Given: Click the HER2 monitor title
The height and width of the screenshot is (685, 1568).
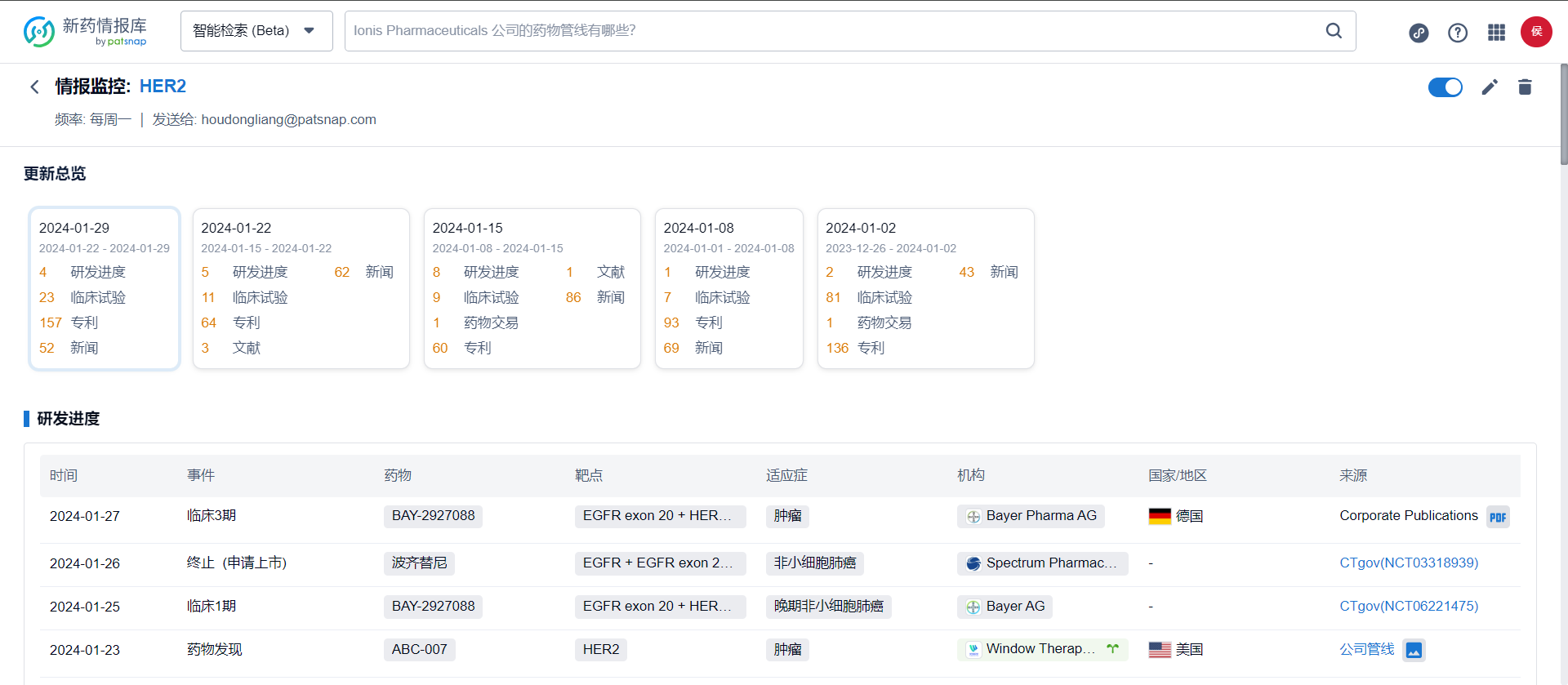Looking at the screenshot, I should (x=163, y=87).
